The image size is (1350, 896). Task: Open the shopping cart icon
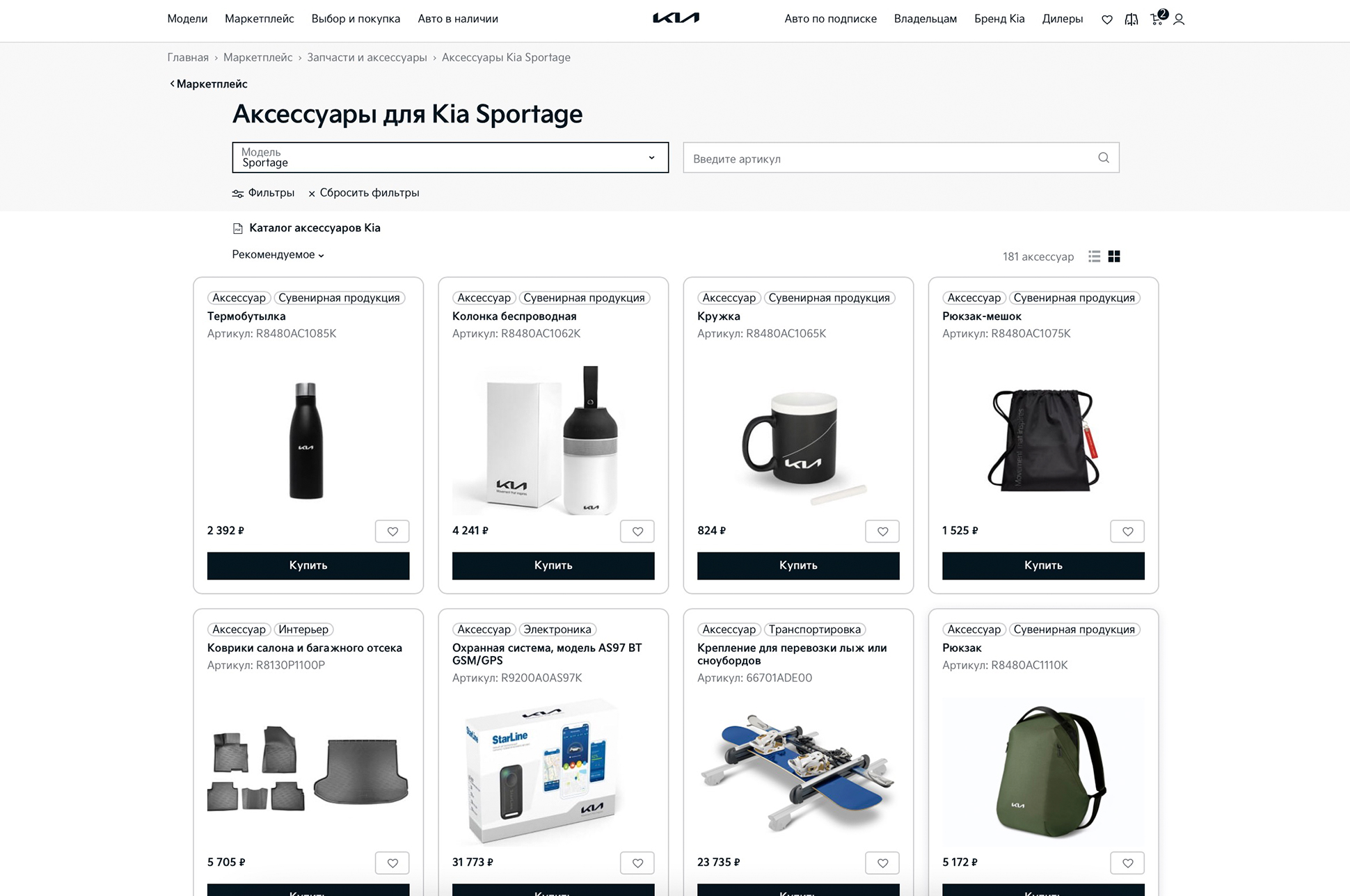pos(1157,19)
